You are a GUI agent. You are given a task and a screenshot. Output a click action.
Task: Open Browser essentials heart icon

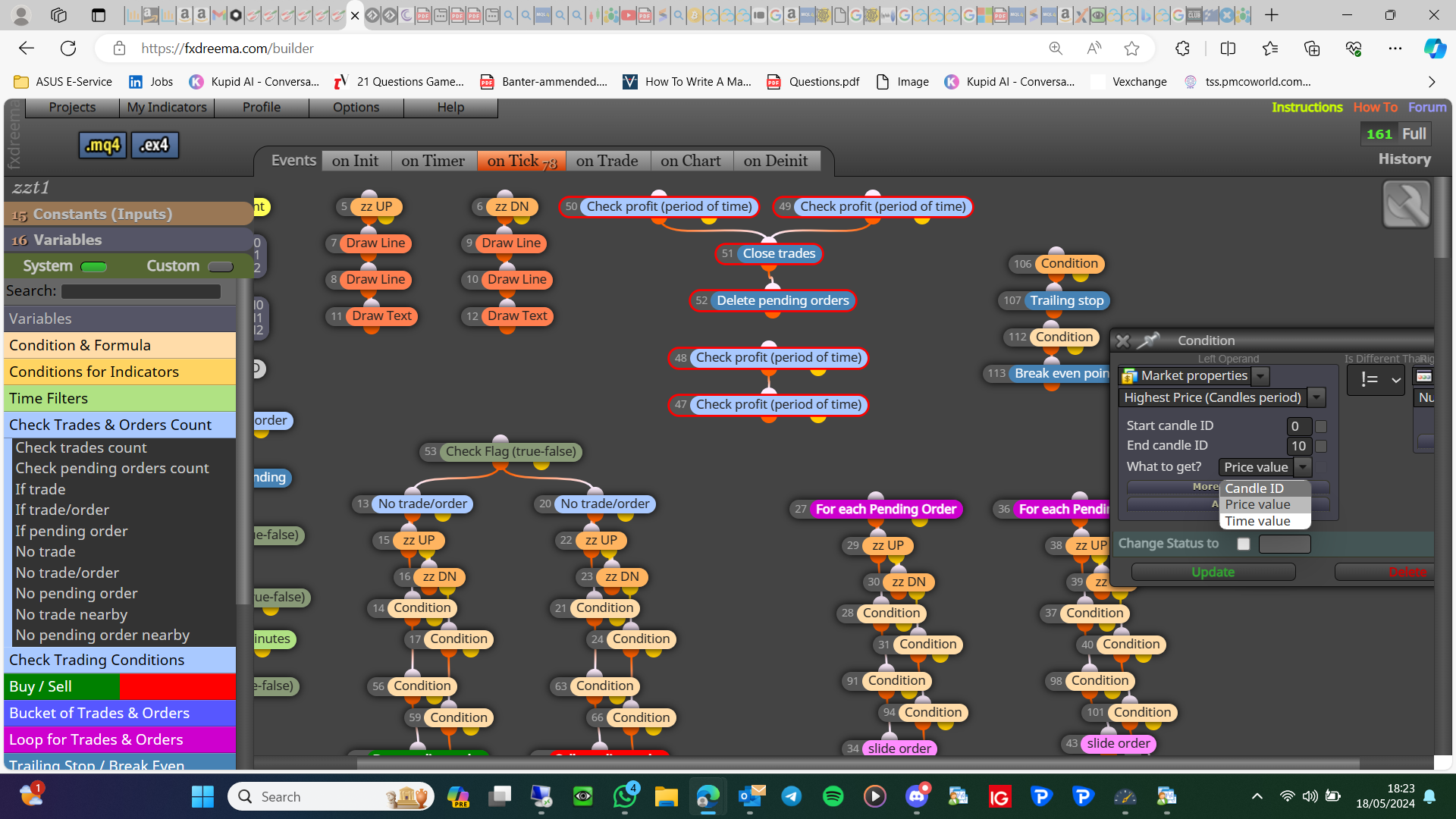click(1354, 49)
